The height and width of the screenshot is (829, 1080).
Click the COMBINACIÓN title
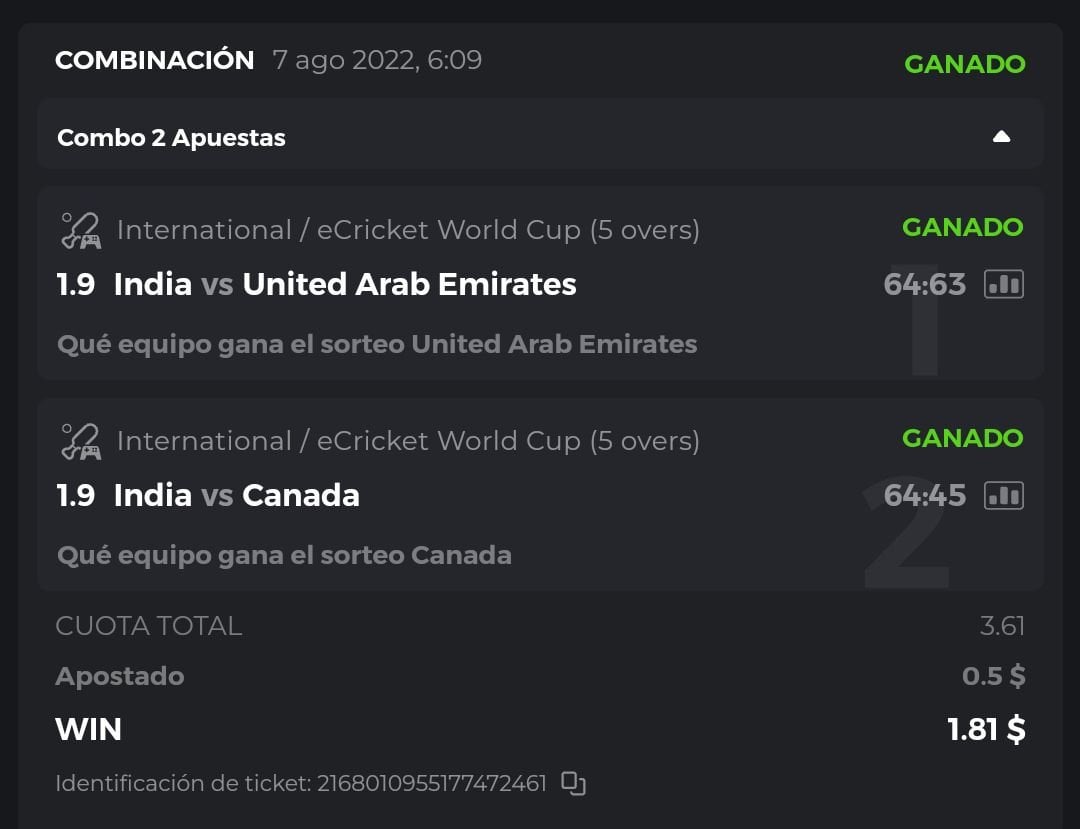point(155,60)
